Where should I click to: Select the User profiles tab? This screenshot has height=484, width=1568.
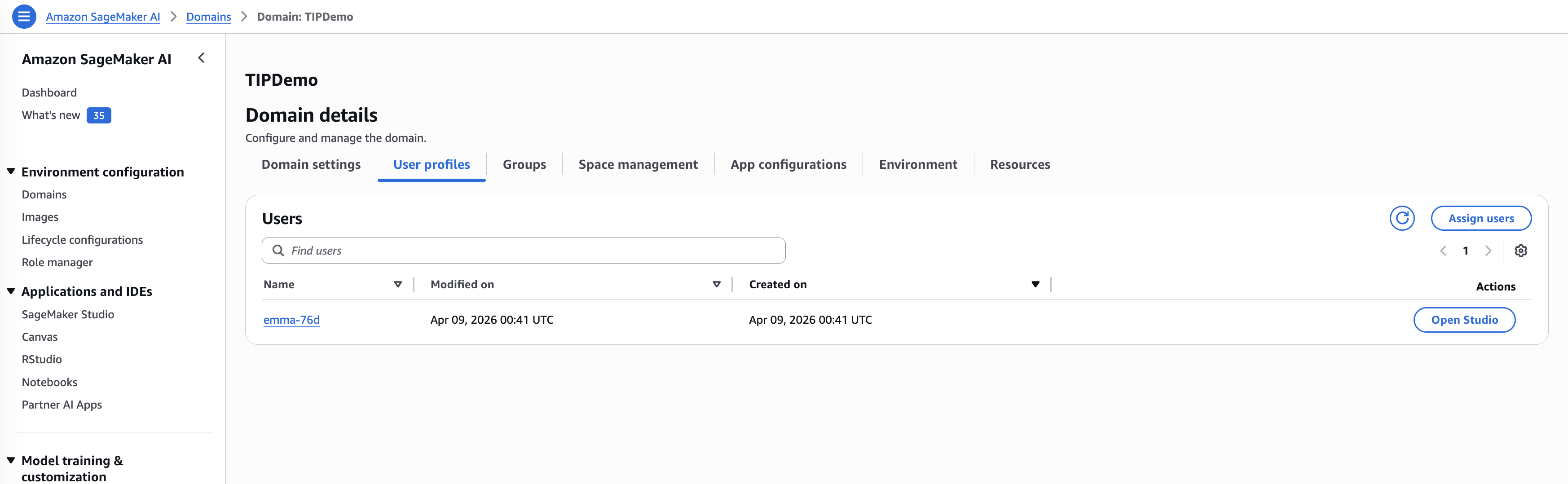pyautogui.click(x=432, y=164)
